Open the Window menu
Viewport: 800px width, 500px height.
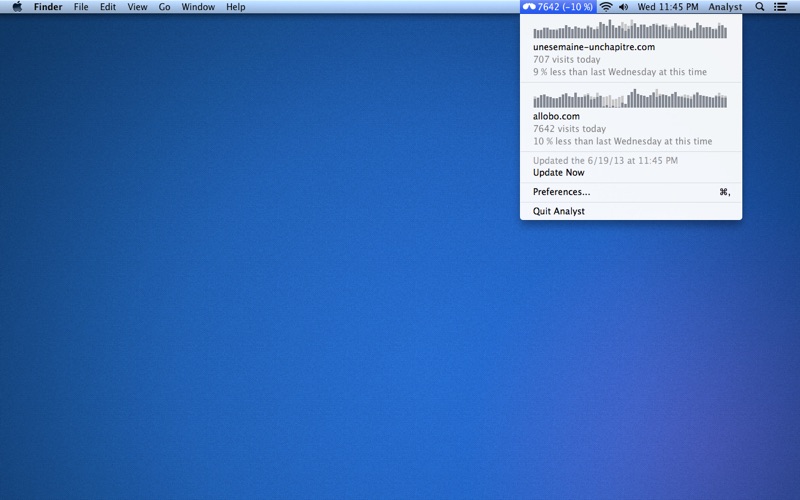coord(198,7)
